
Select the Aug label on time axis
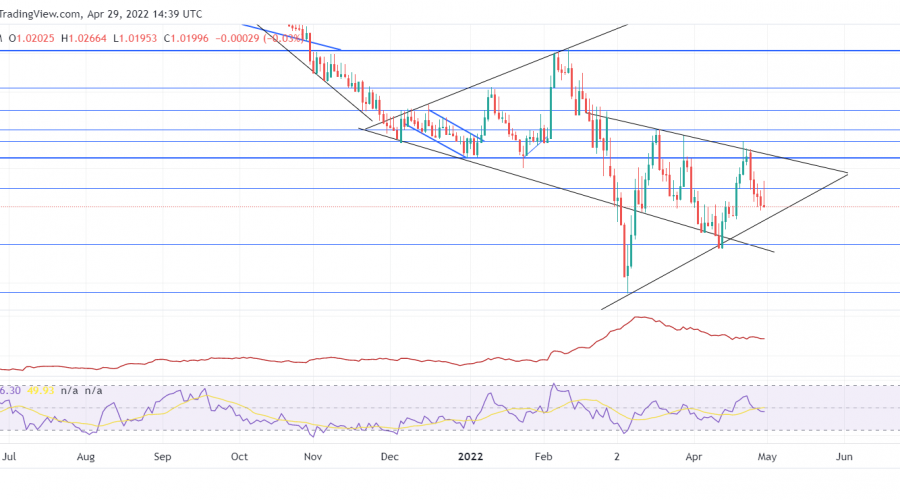click(x=86, y=457)
